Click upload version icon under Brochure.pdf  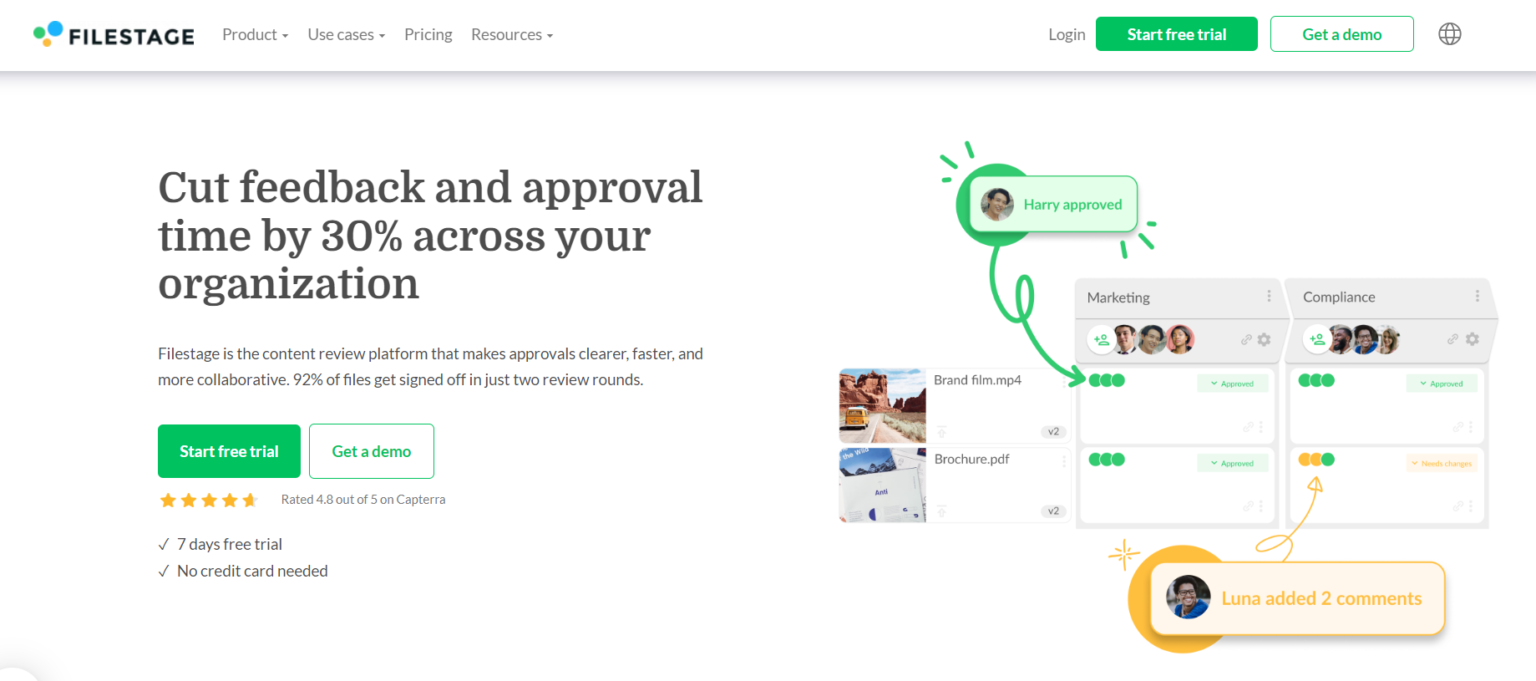[942, 511]
